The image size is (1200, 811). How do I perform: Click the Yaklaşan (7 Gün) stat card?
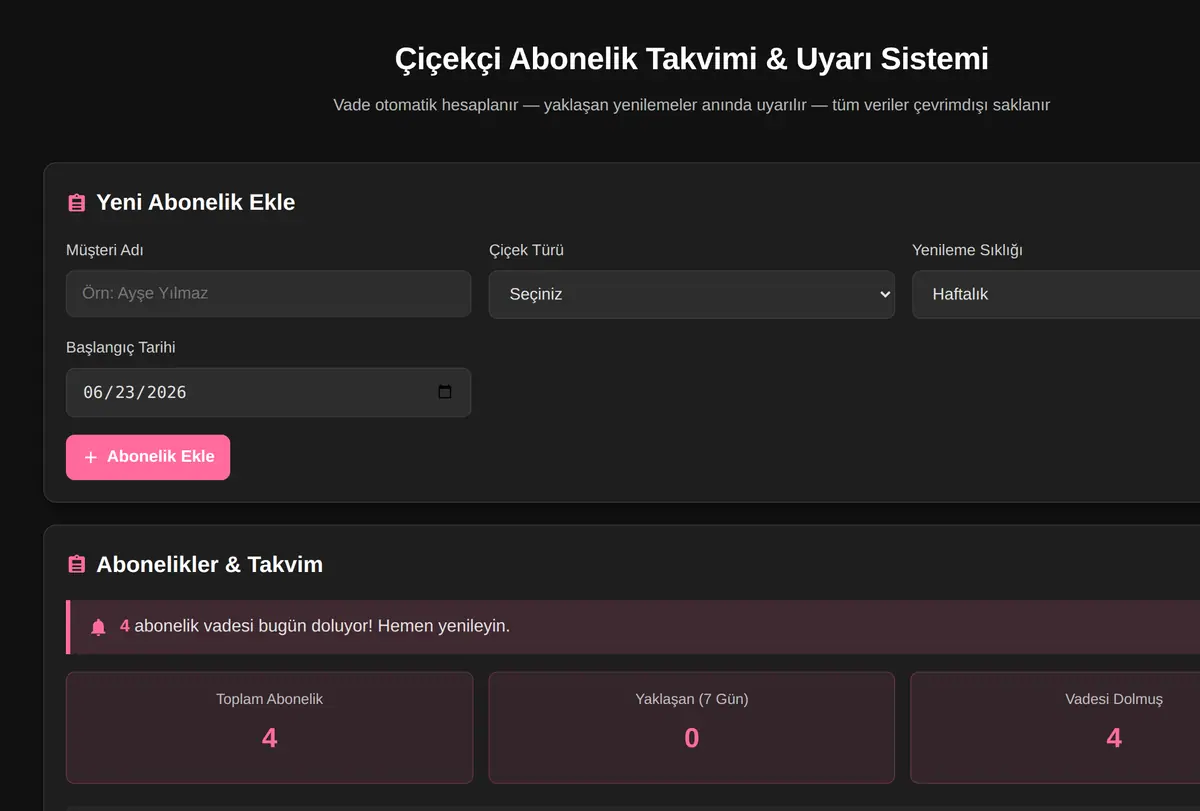click(691, 727)
